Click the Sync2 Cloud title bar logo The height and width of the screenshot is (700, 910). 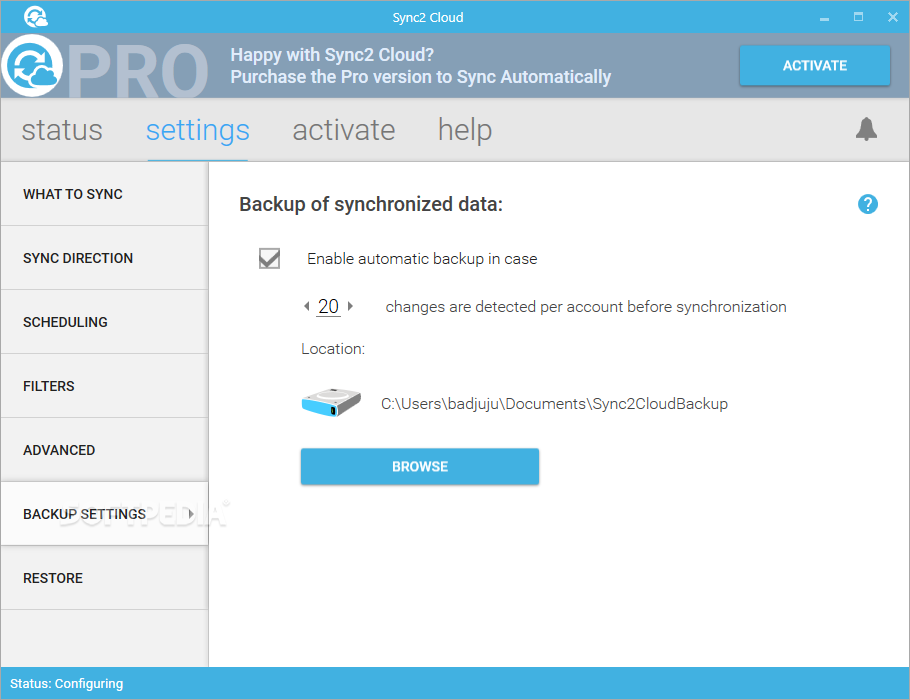point(35,17)
